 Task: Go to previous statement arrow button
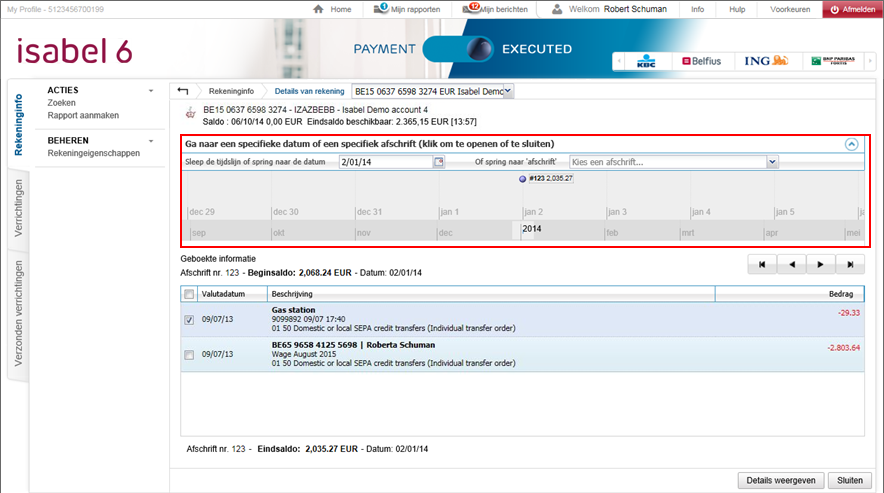coord(791,265)
